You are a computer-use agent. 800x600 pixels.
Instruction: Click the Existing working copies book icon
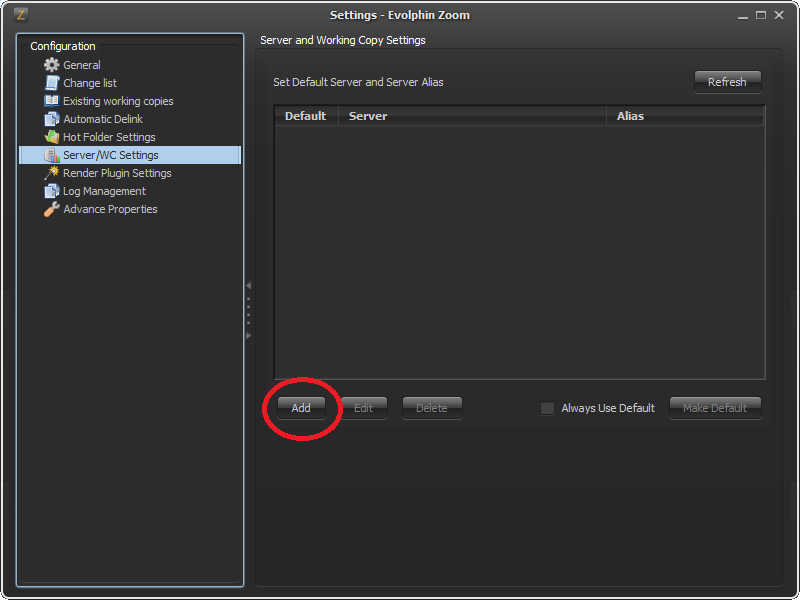click(x=52, y=101)
